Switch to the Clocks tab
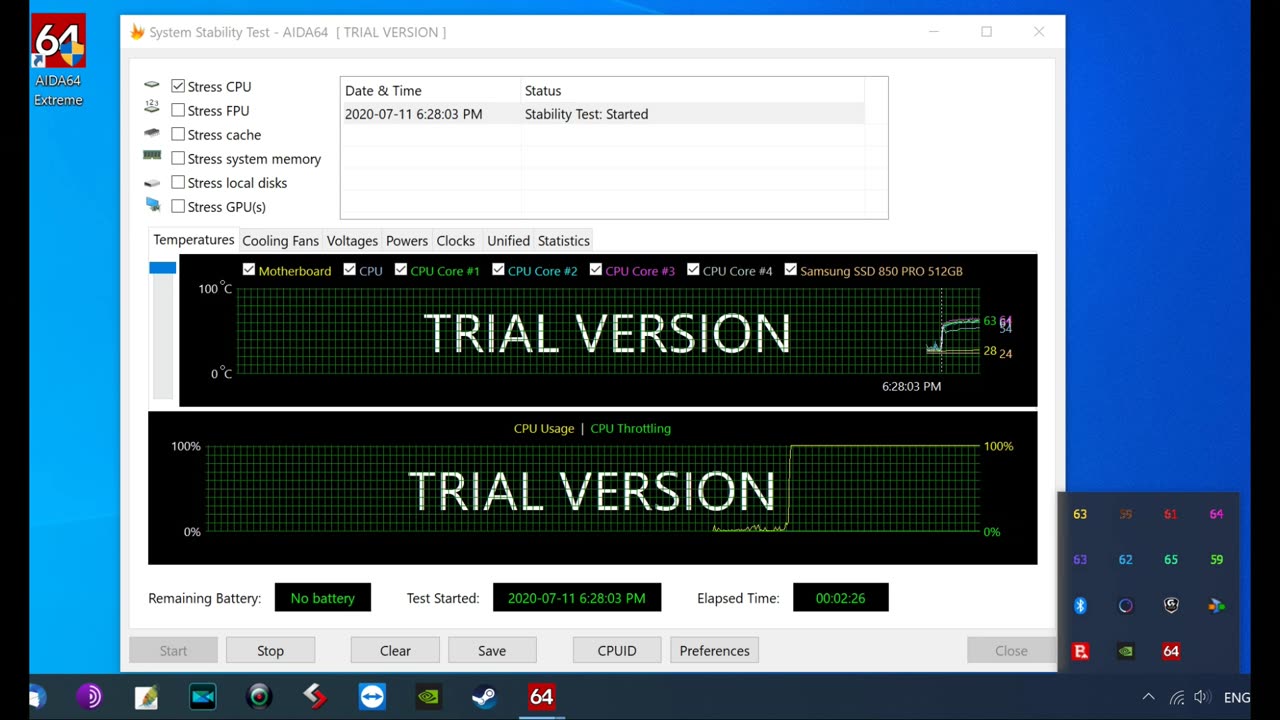Screen dimensions: 1280x720 (455, 241)
